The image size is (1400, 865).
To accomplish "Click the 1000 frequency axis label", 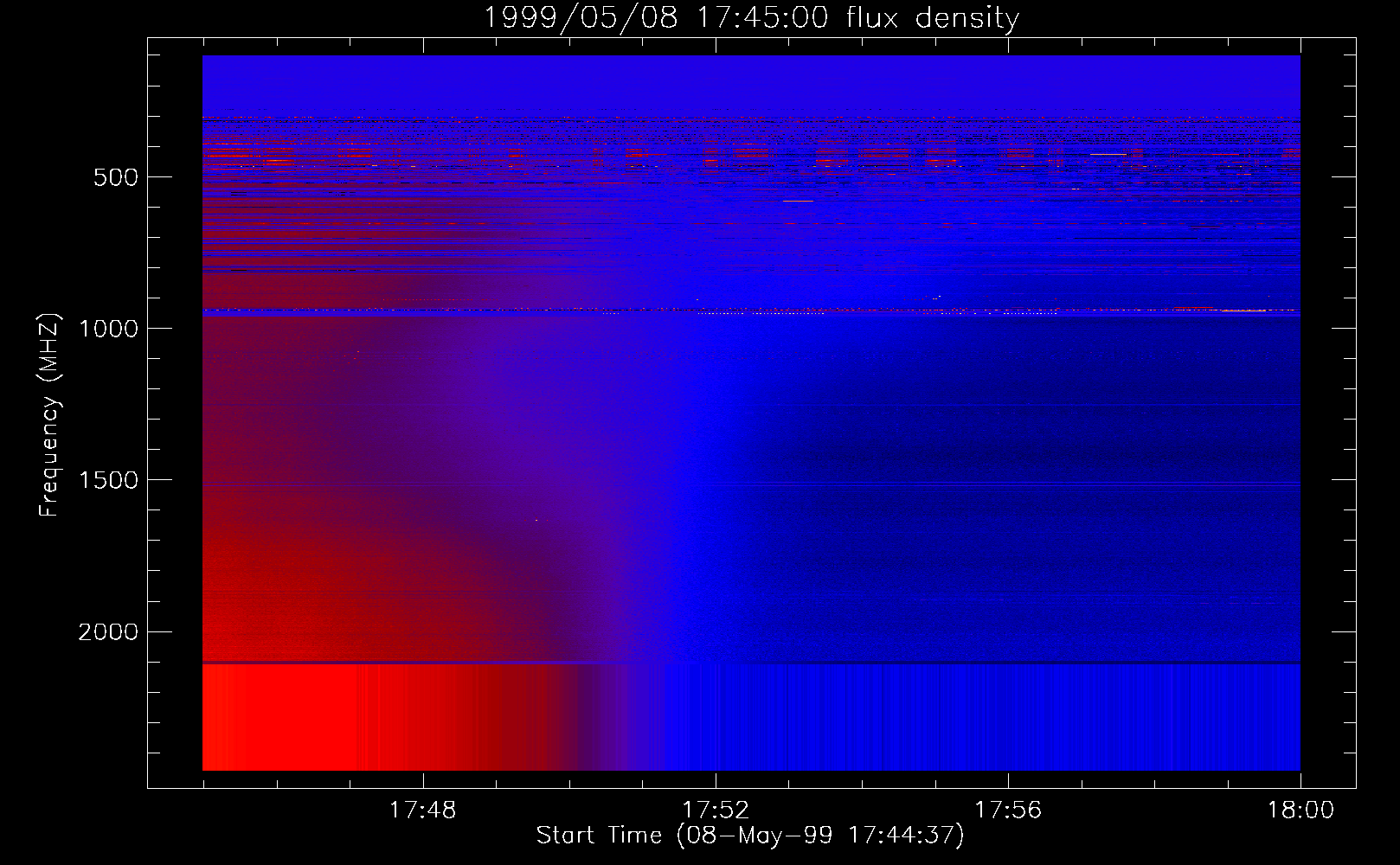I will pos(108,329).
